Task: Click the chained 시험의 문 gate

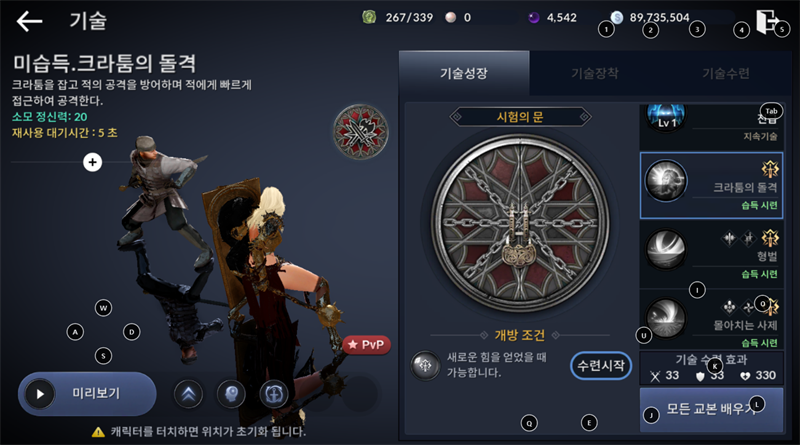Action: click(x=520, y=223)
